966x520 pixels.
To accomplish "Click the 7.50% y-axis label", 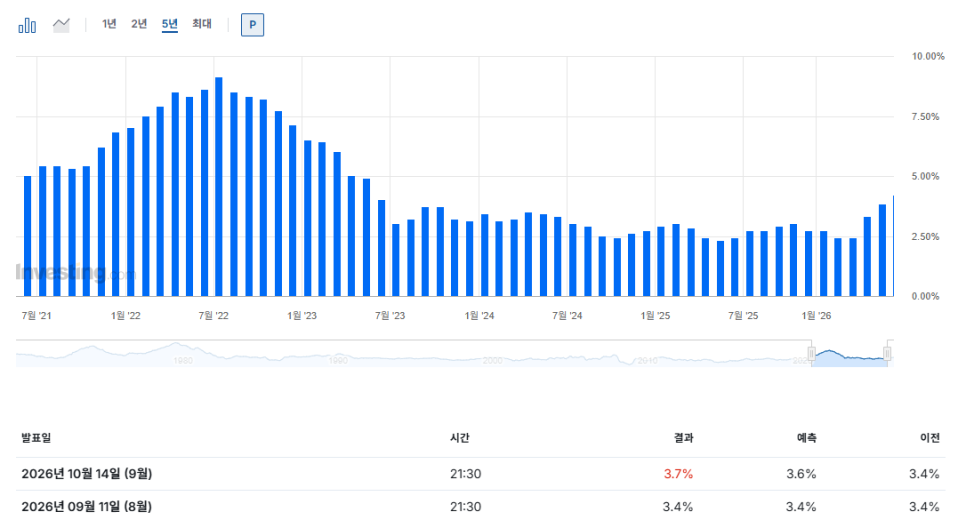I will (x=925, y=116).
